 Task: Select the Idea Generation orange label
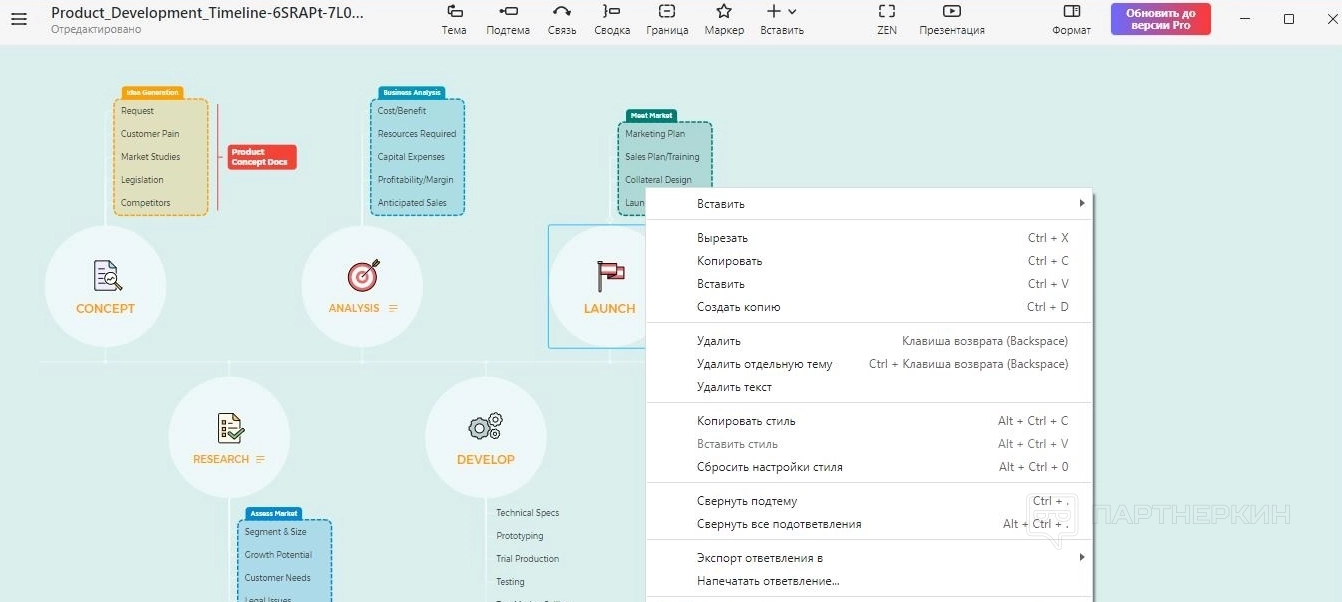153,92
